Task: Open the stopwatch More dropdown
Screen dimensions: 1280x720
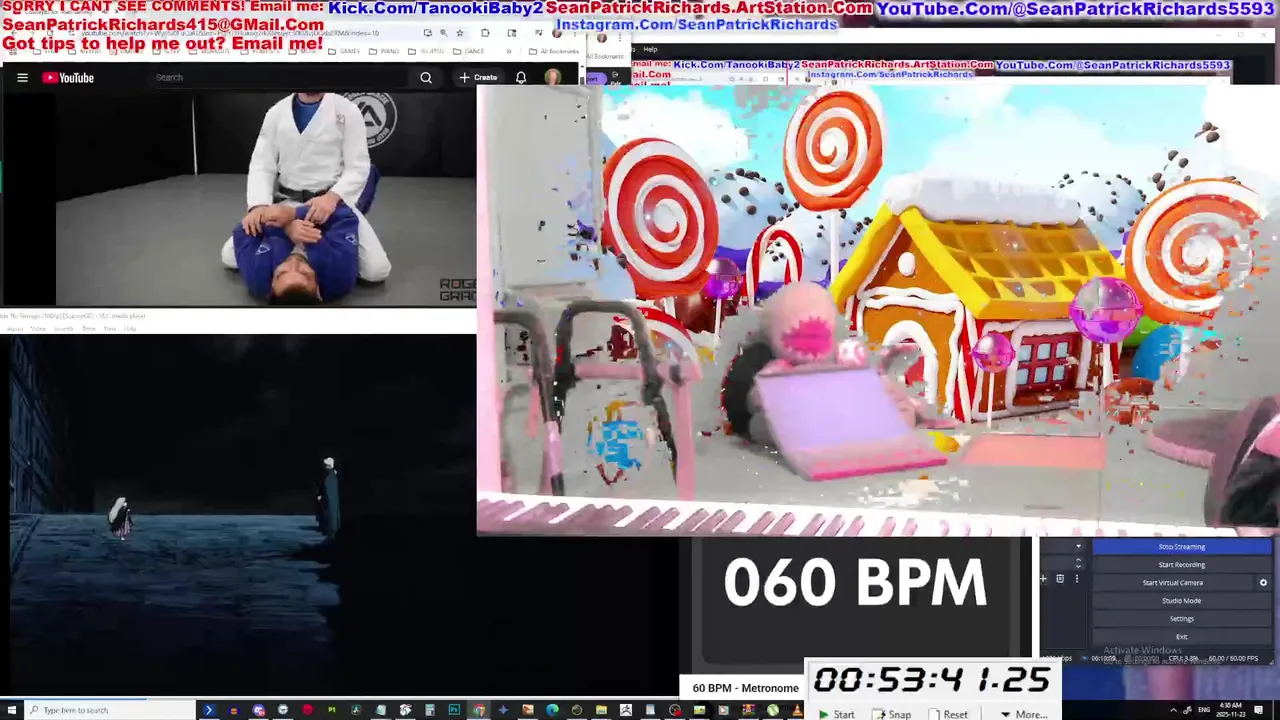Action: (1023, 714)
